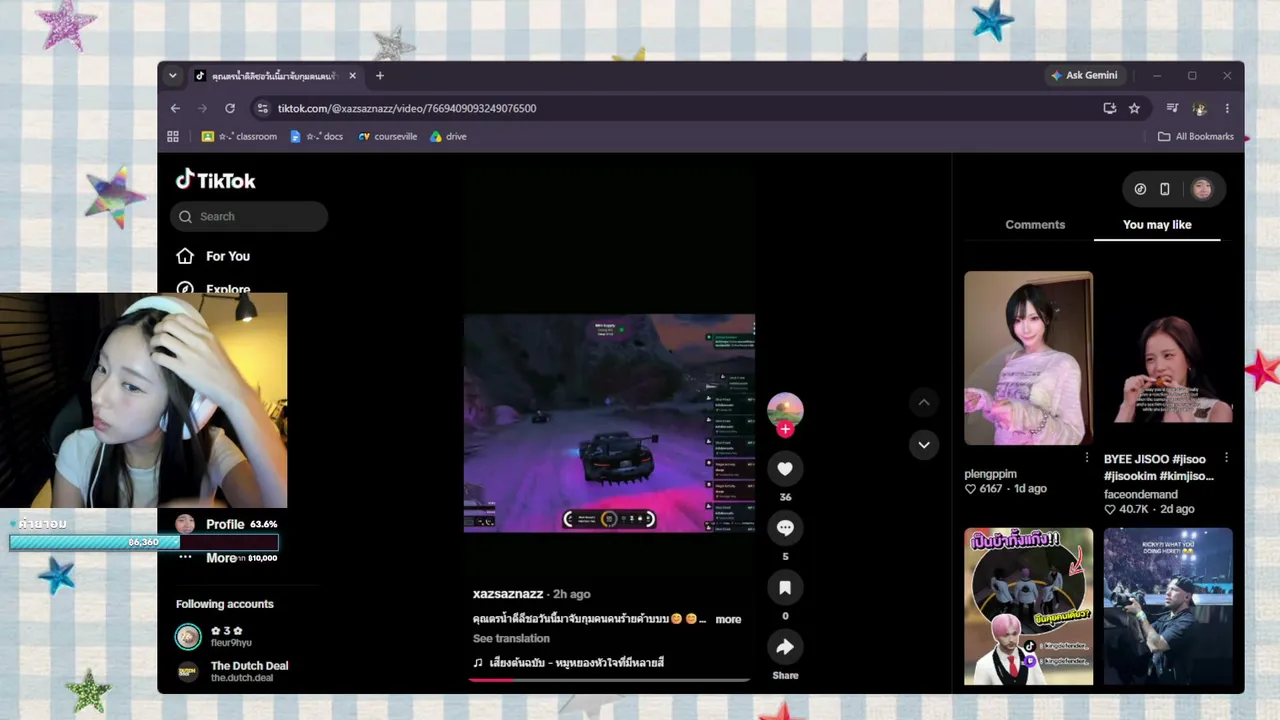Click the browser address bar URL
This screenshot has height=720, width=1280.
pyautogui.click(x=407, y=108)
